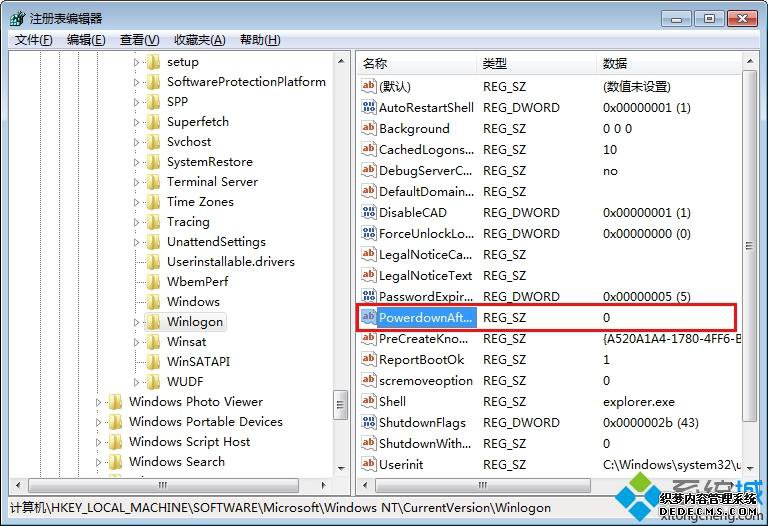768x526 pixels.
Task: Click the ForceUnlockLo... DWORD value icon
Action: click(x=368, y=234)
